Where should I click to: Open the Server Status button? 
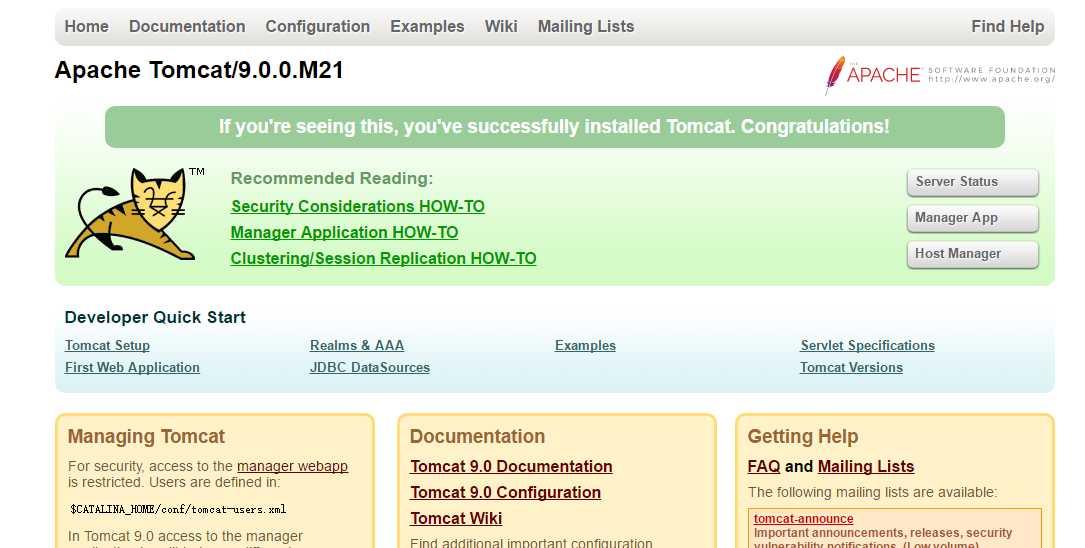972,182
